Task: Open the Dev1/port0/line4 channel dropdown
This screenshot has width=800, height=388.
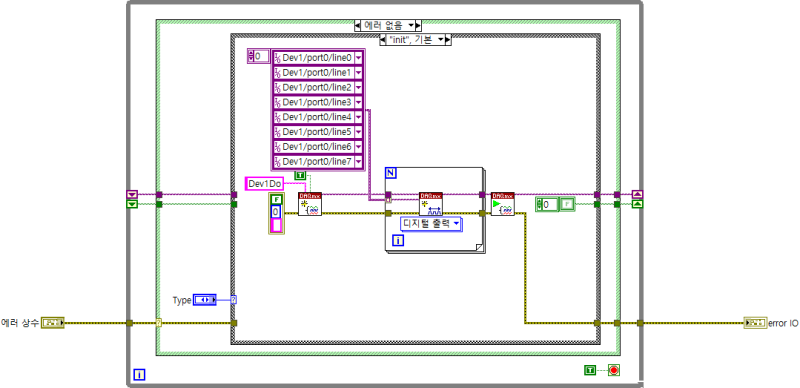Action: (x=359, y=117)
